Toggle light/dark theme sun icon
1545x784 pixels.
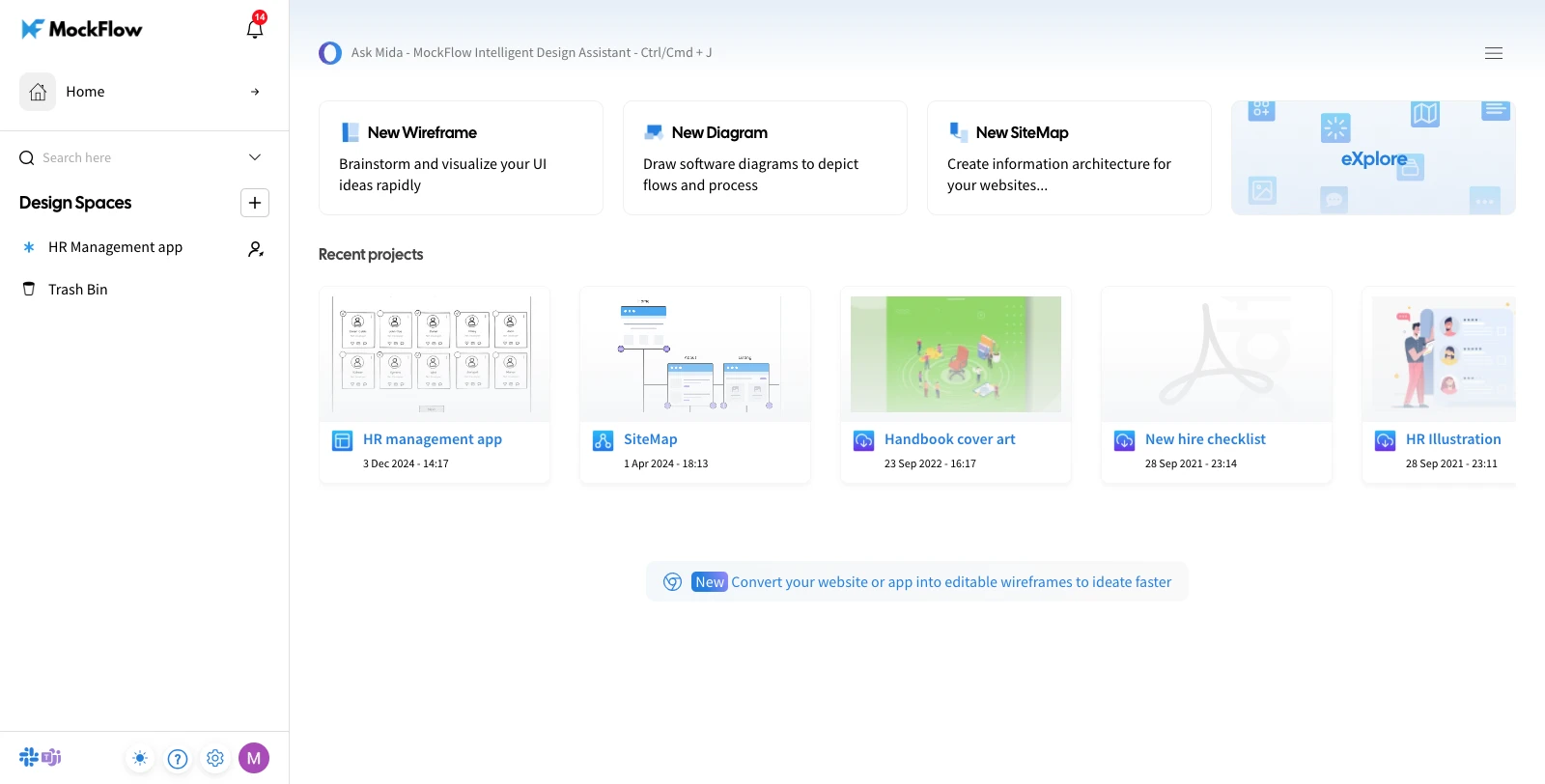click(140, 758)
